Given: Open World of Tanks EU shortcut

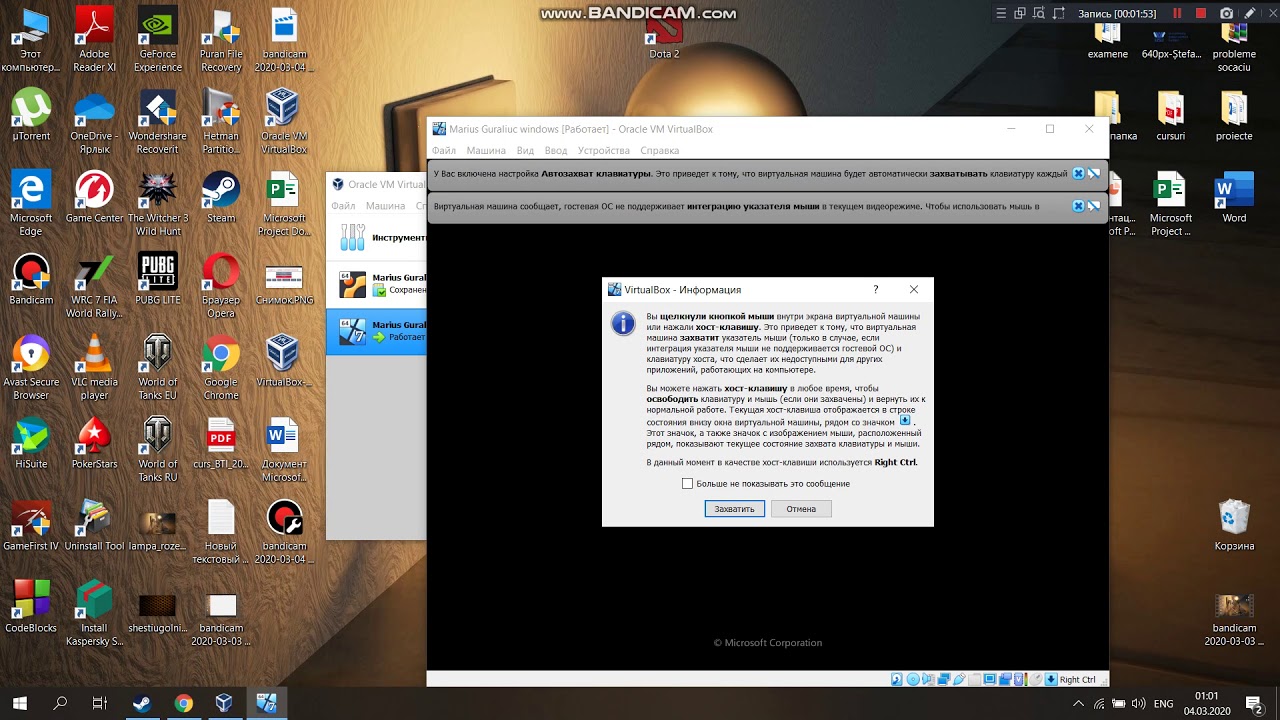Looking at the screenshot, I should coord(158,368).
